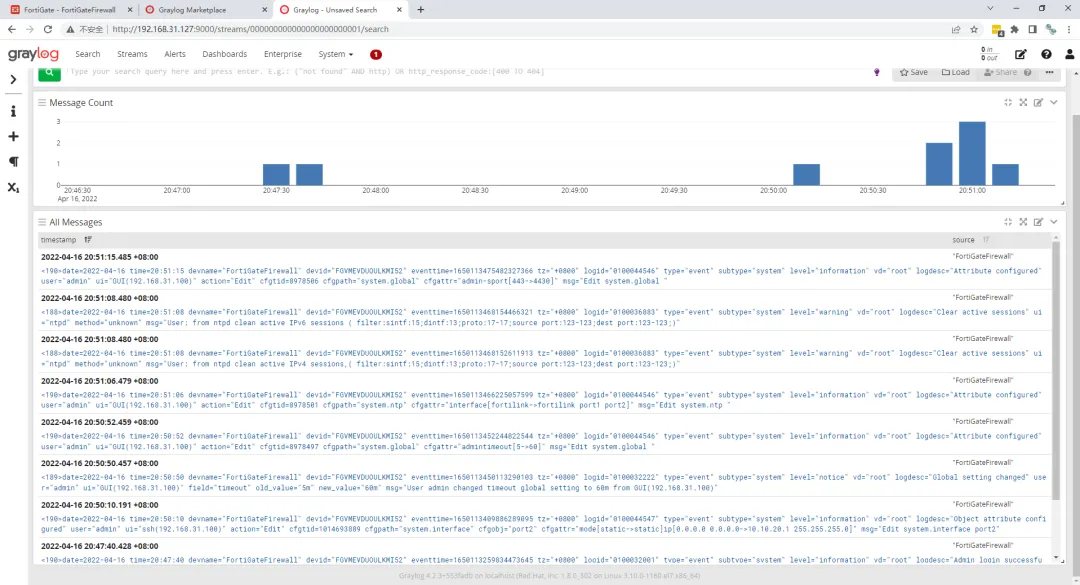Open a new browser tab
The width and height of the screenshot is (1080, 585).
[421, 10]
